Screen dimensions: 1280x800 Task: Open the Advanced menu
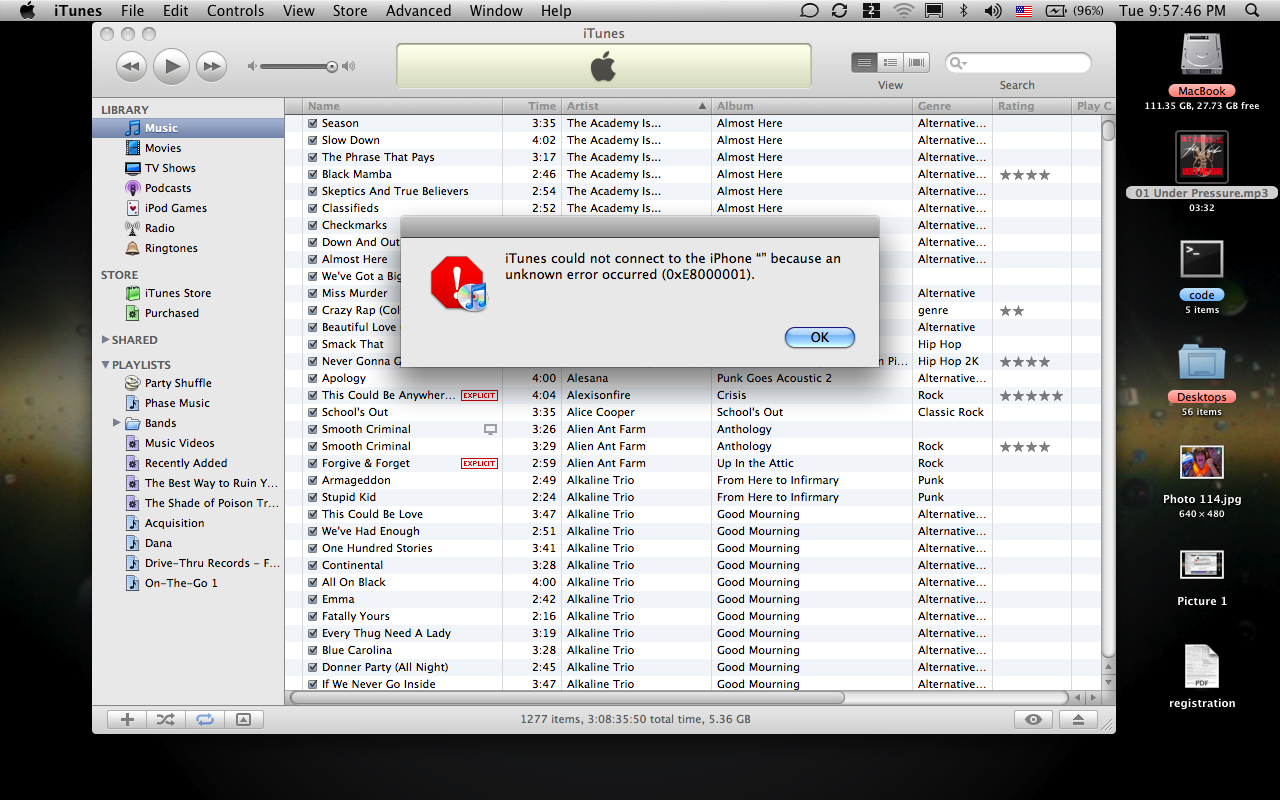click(418, 11)
